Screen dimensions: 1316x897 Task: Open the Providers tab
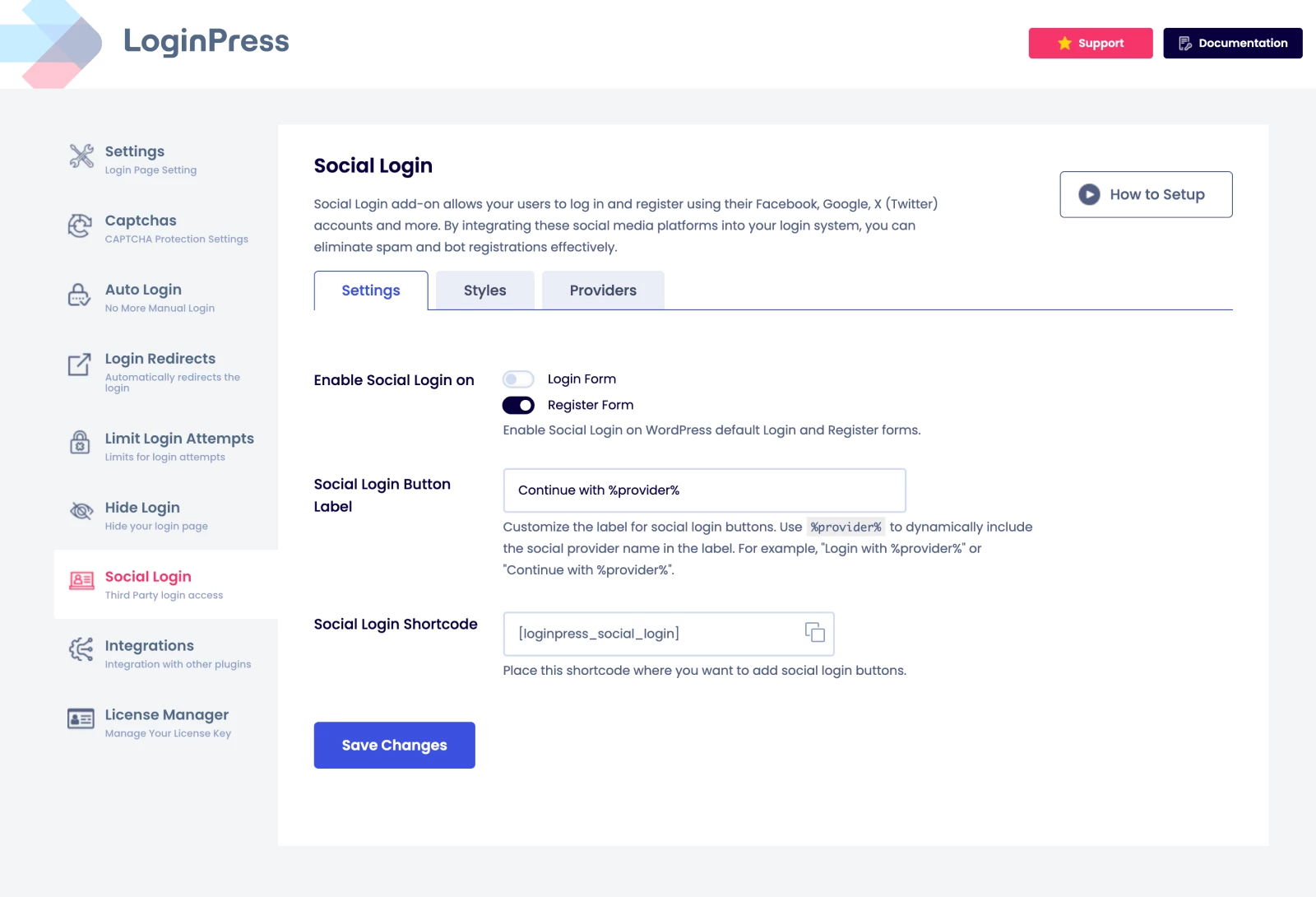point(603,290)
